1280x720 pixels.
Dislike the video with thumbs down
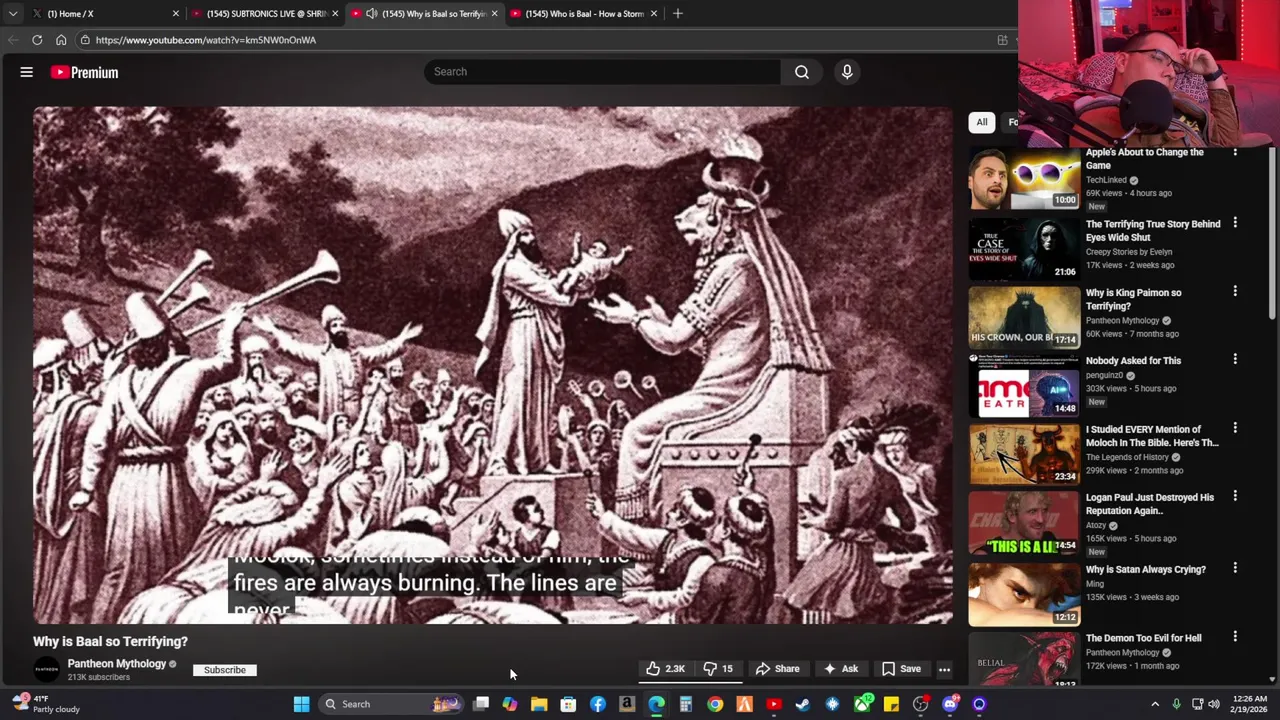tap(718, 669)
